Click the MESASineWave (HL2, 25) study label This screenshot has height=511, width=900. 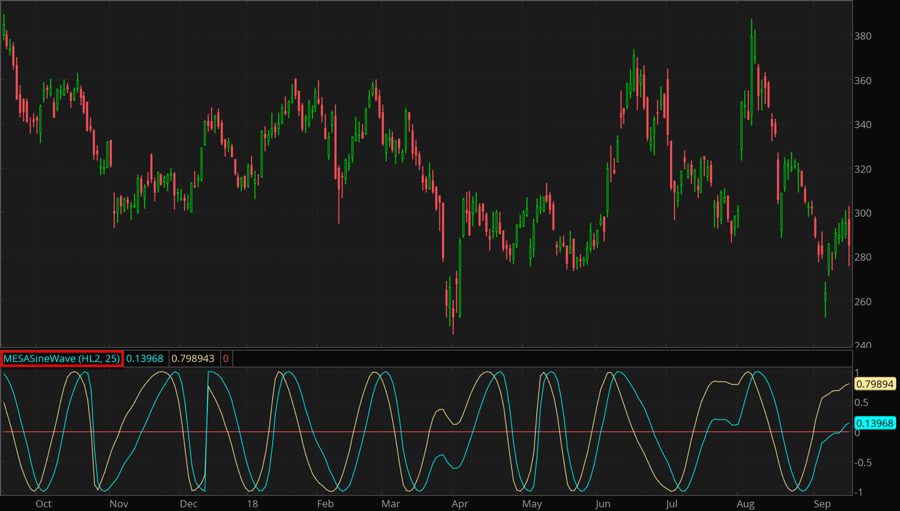click(x=62, y=358)
